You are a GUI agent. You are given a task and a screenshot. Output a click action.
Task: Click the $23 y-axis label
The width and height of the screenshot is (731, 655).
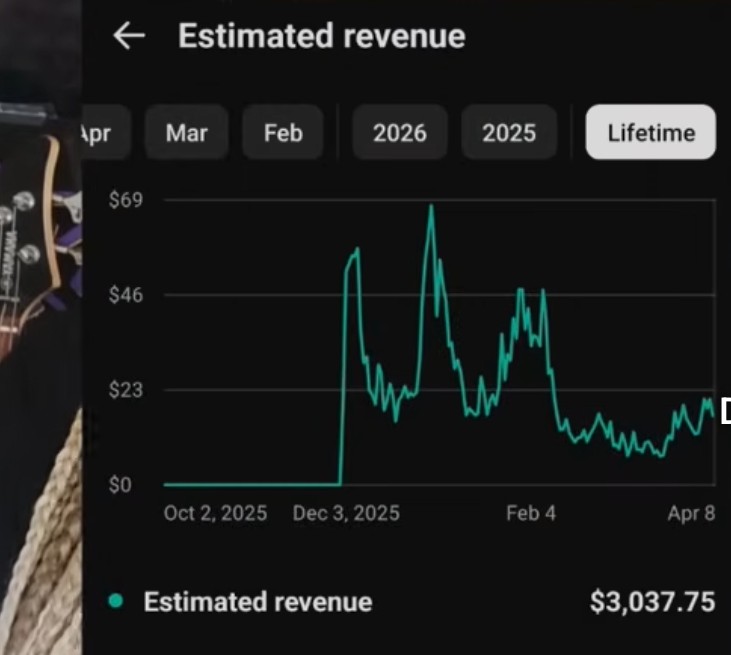pyautogui.click(x=125, y=390)
